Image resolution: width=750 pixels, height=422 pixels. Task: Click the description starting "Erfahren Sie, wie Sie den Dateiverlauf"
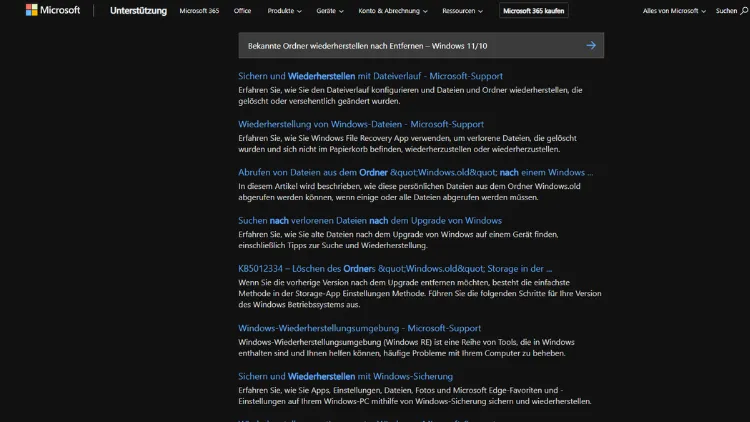(410, 95)
